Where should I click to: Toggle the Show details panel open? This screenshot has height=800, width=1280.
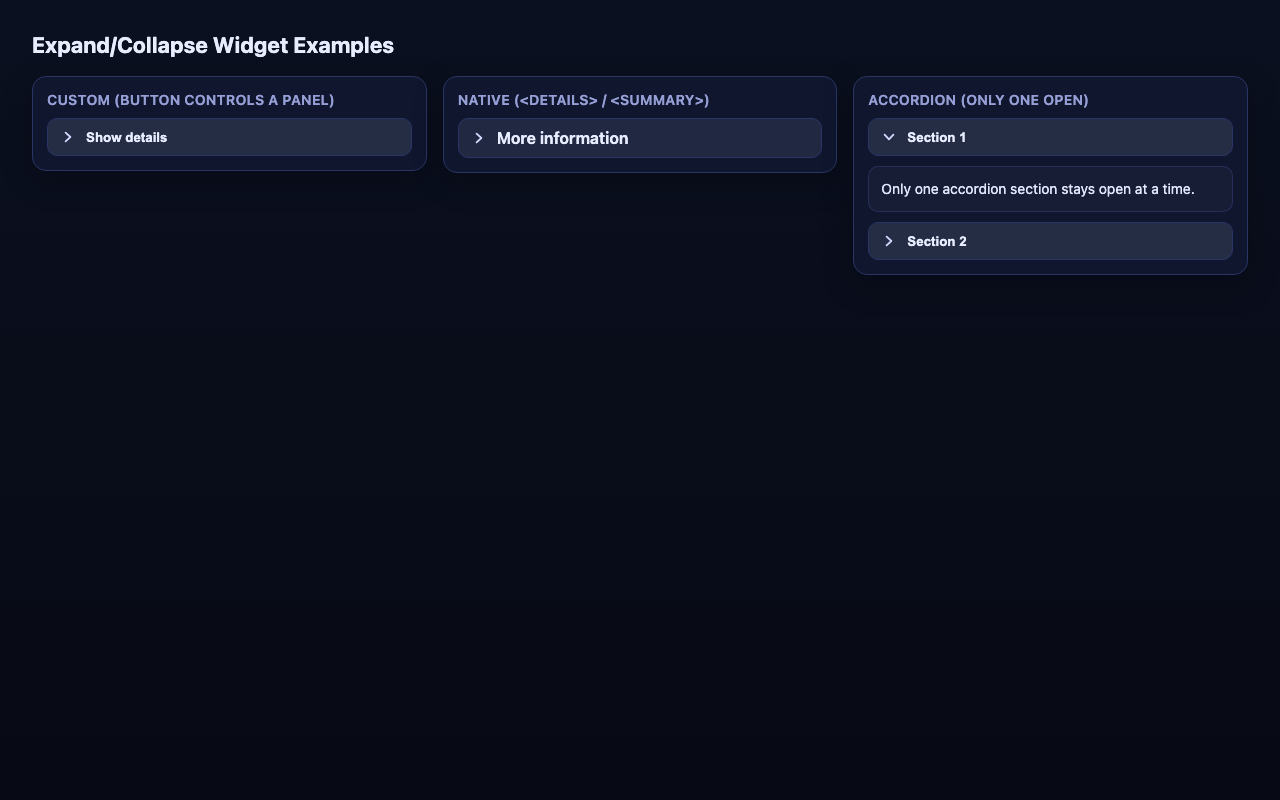[229, 137]
